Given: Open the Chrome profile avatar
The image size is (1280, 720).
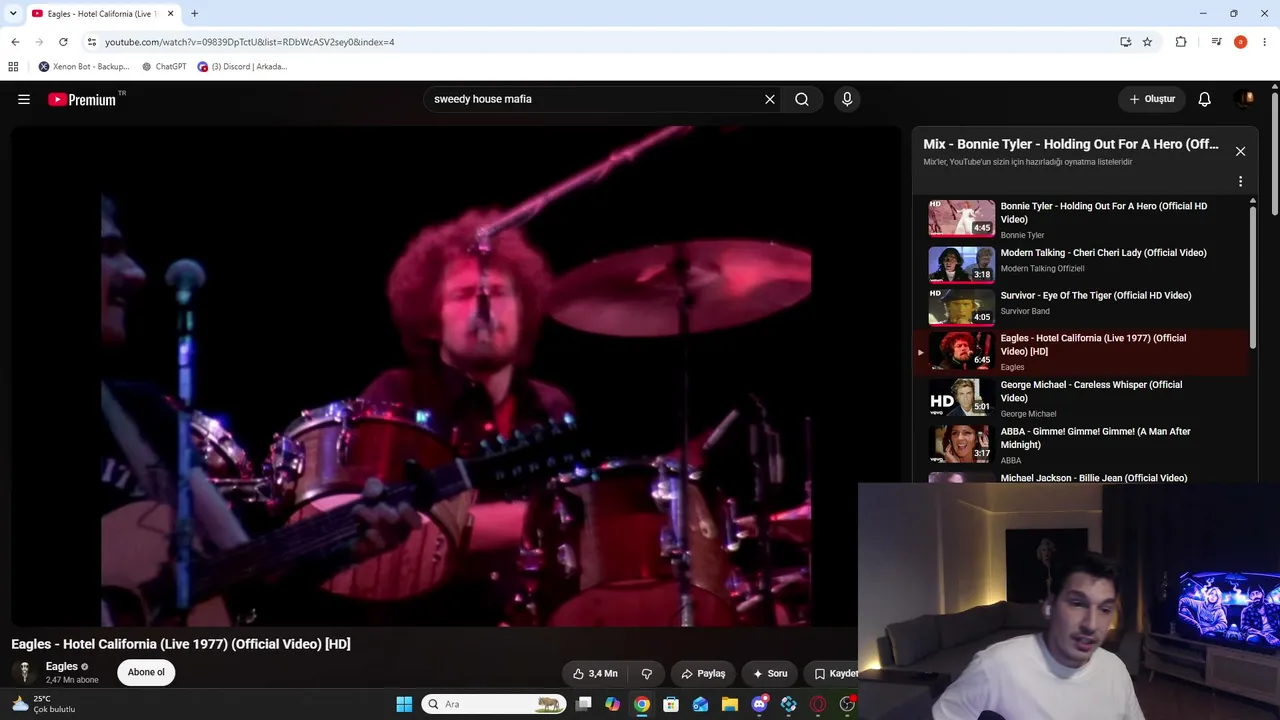Looking at the screenshot, I should [1240, 42].
